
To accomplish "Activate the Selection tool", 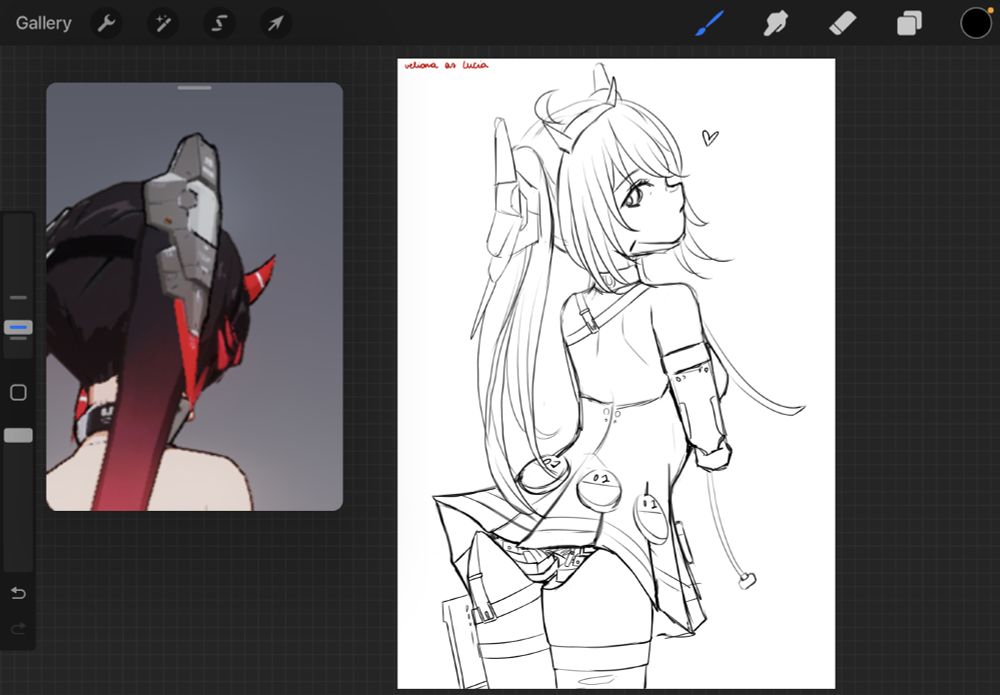I will click(x=219, y=24).
